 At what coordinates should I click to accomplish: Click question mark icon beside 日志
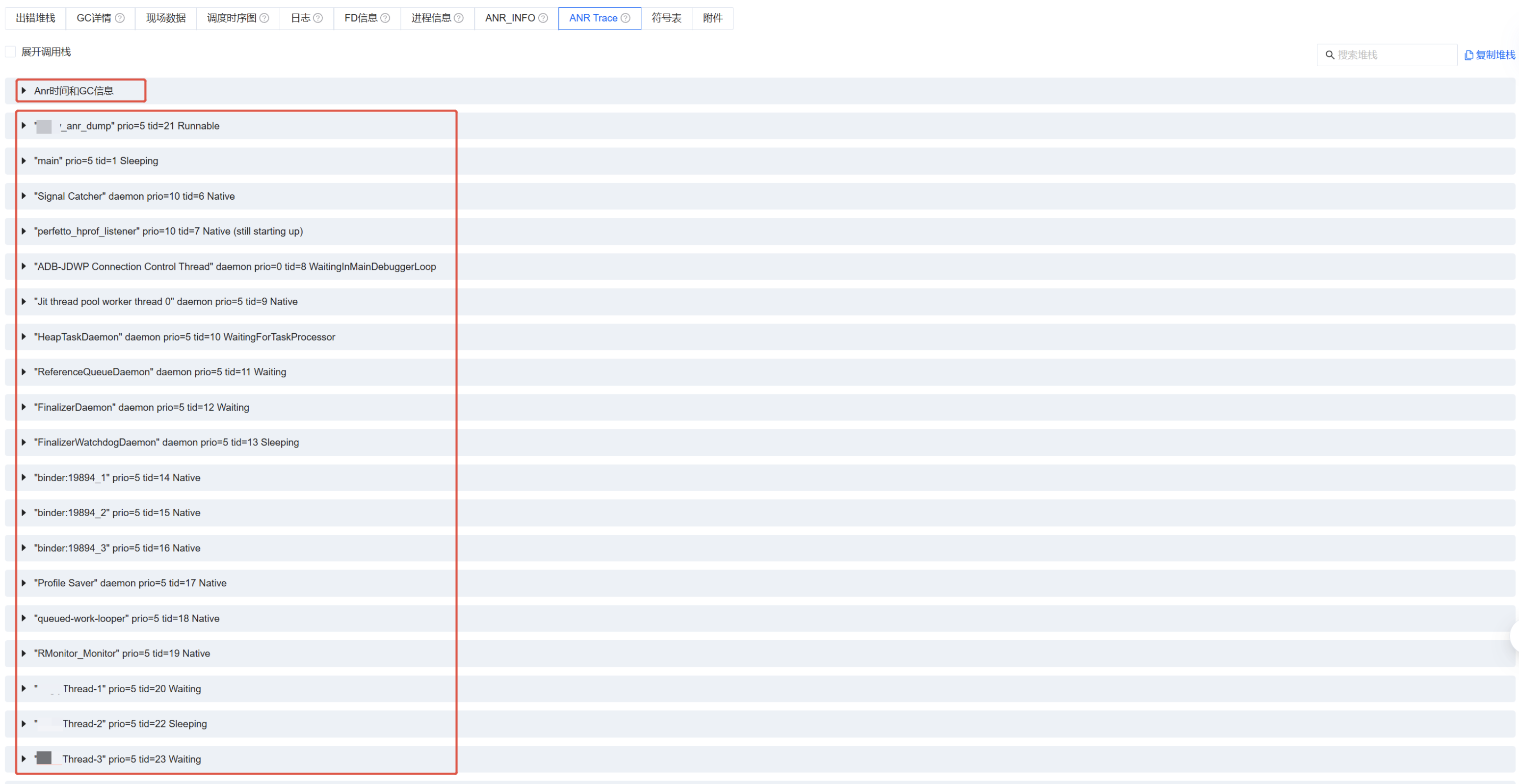[318, 18]
